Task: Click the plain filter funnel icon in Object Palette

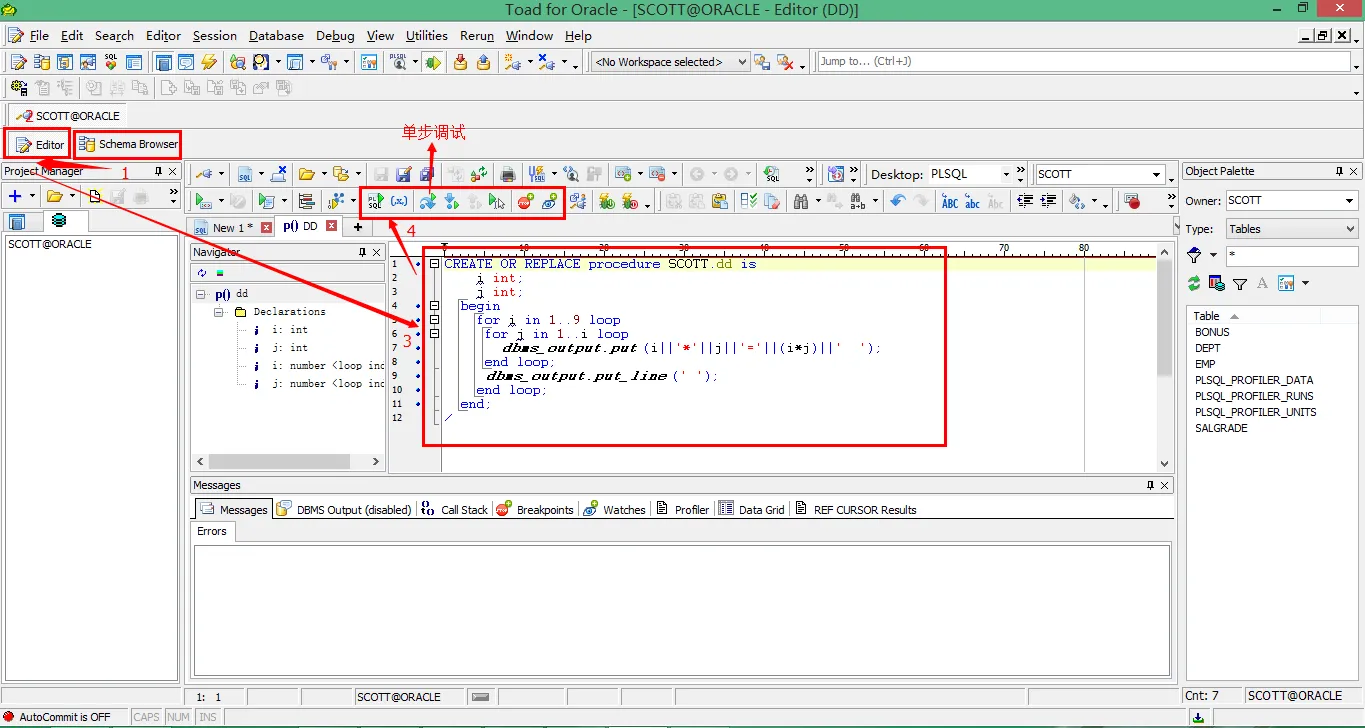Action: tap(1240, 284)
